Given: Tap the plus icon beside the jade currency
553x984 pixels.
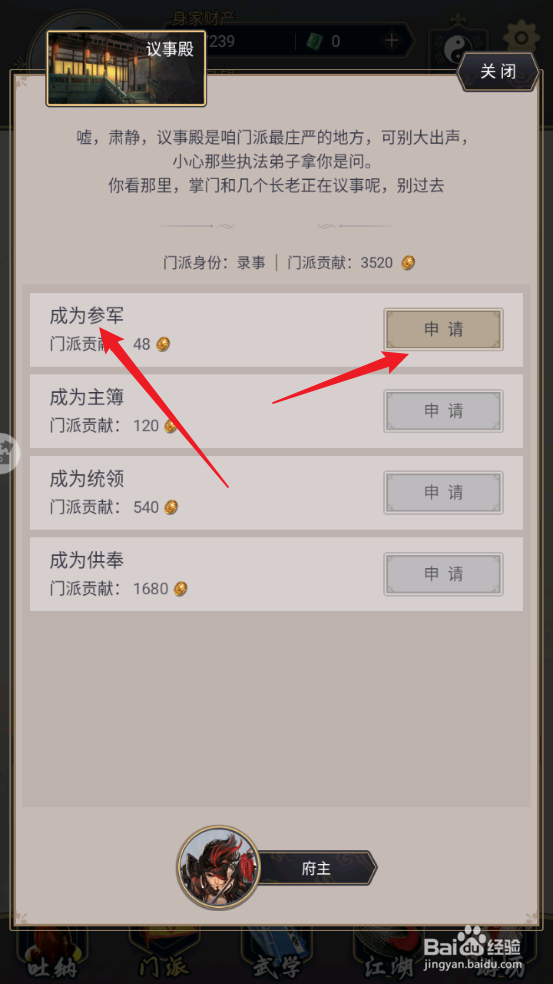Looking at the screenshot, I should tap(392, 41).
